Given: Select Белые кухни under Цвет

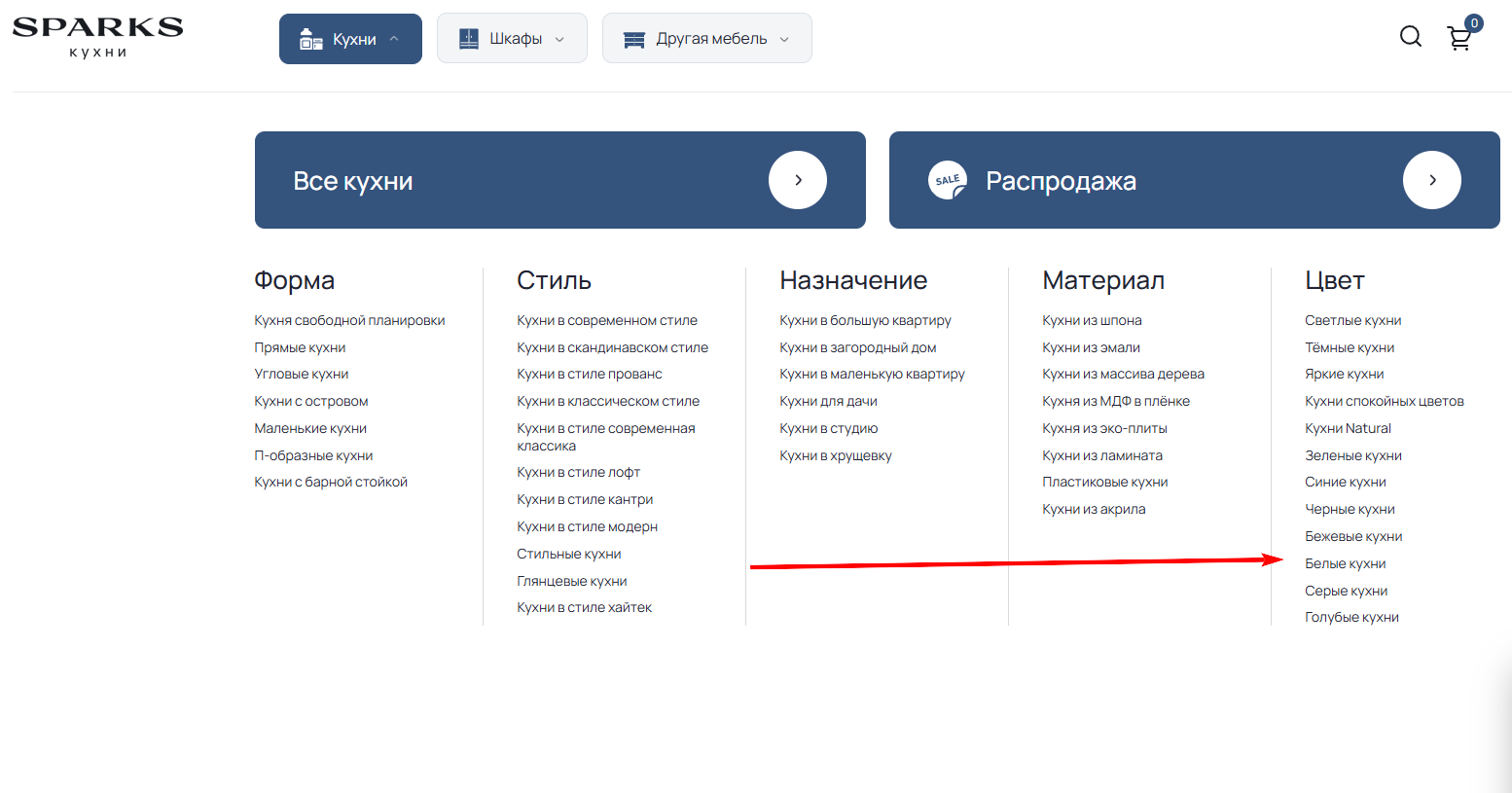Looking at the screenshot, I should click(1346, 562).
